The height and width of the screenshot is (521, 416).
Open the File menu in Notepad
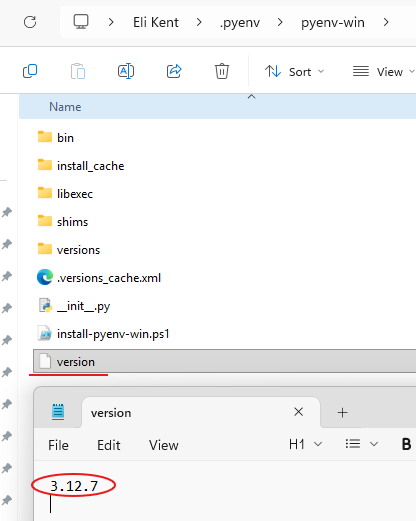click(58, 445)
